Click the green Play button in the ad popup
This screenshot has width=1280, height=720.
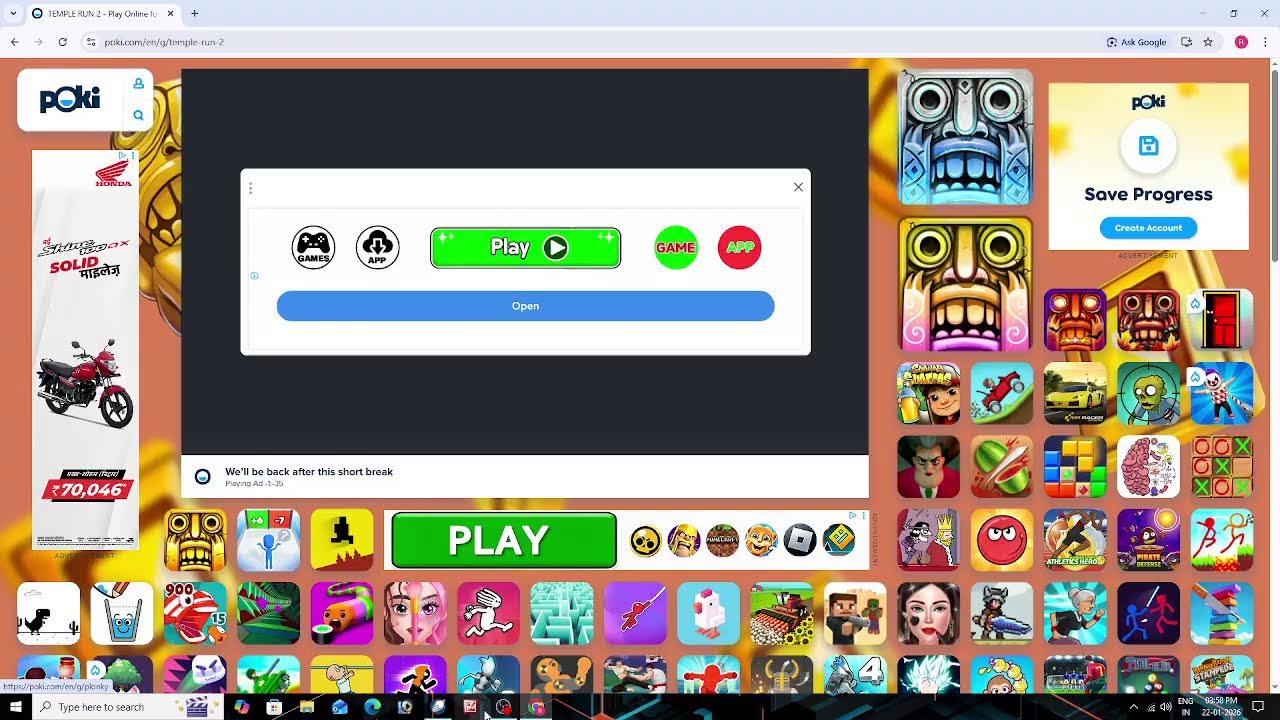(526, 248)
